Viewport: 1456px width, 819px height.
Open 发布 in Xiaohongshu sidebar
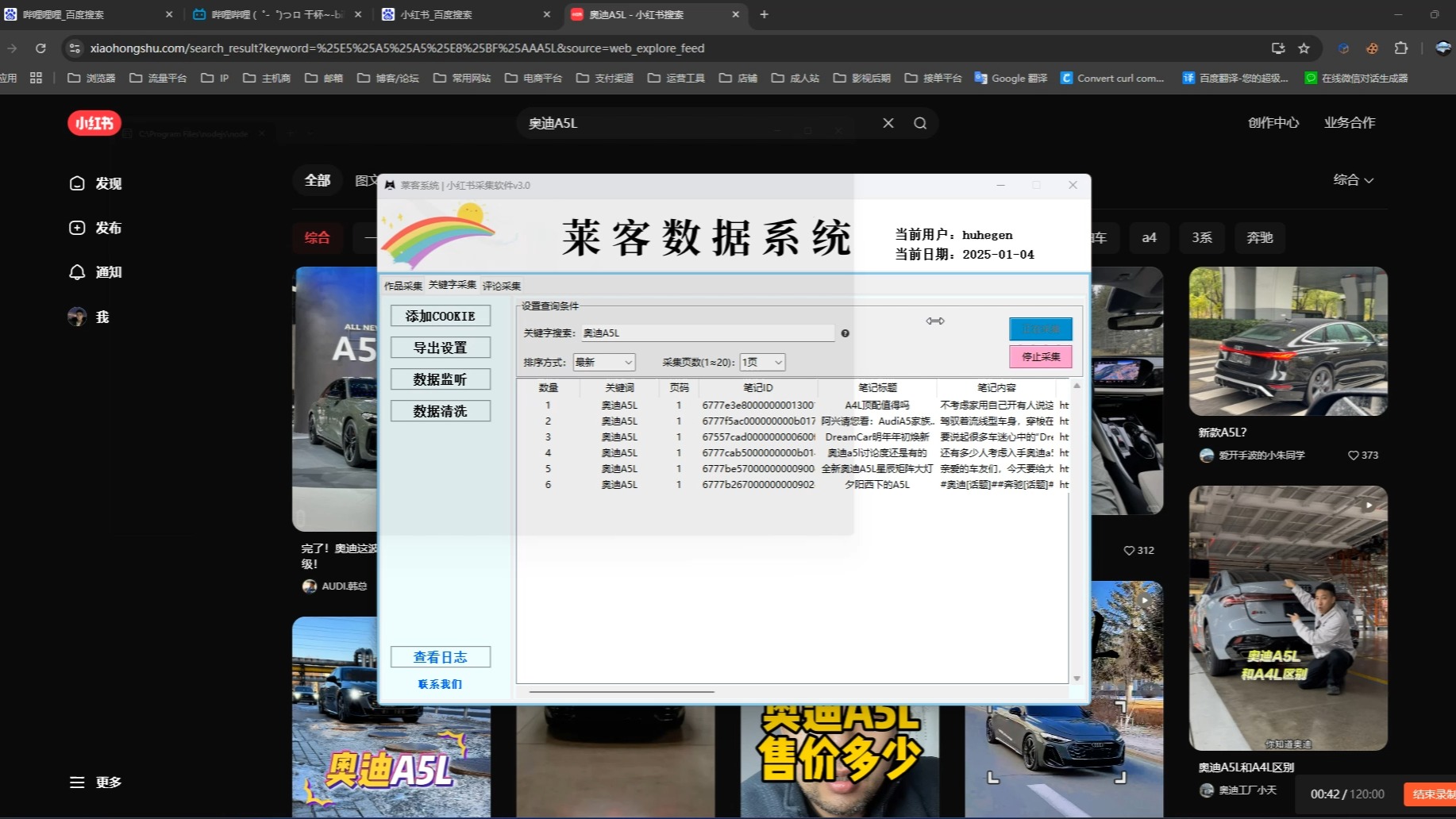pos(95,228)
